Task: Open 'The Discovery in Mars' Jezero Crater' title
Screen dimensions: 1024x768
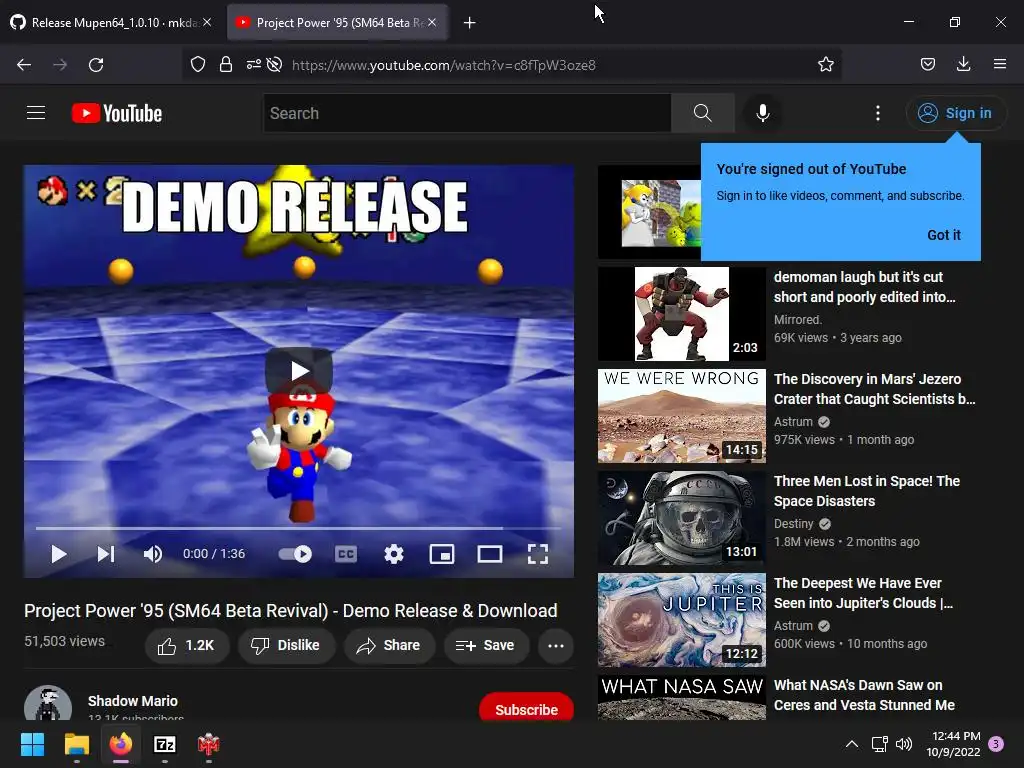Action: click(x=874, y=389)
